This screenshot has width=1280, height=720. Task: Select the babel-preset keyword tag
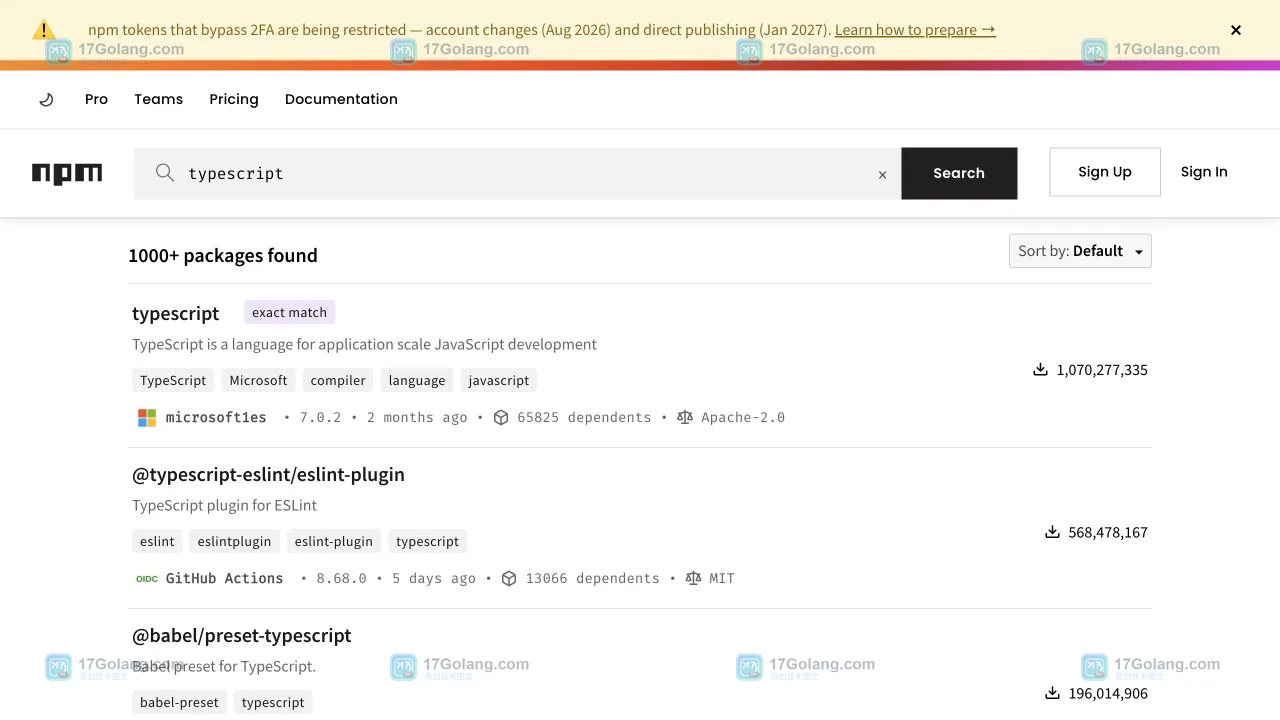pos(179,702)
